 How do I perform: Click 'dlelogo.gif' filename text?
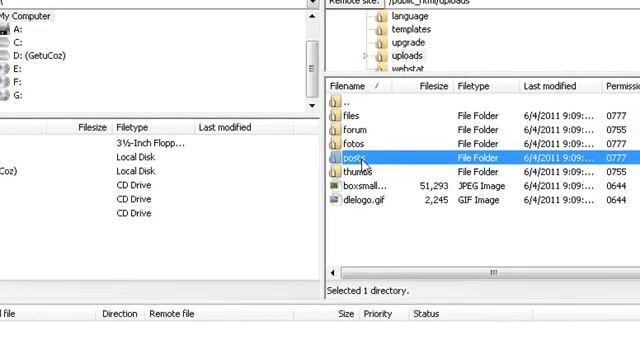coord(364,200)
